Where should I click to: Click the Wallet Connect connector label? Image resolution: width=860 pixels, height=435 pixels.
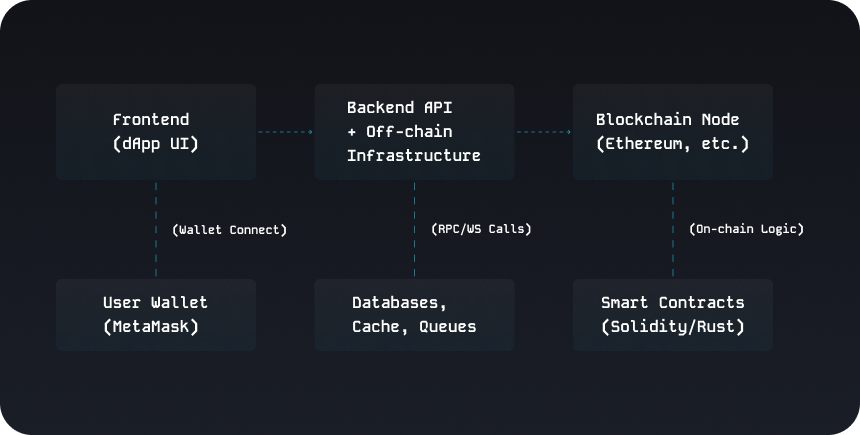pyautogui.click(x=229, y=230)
